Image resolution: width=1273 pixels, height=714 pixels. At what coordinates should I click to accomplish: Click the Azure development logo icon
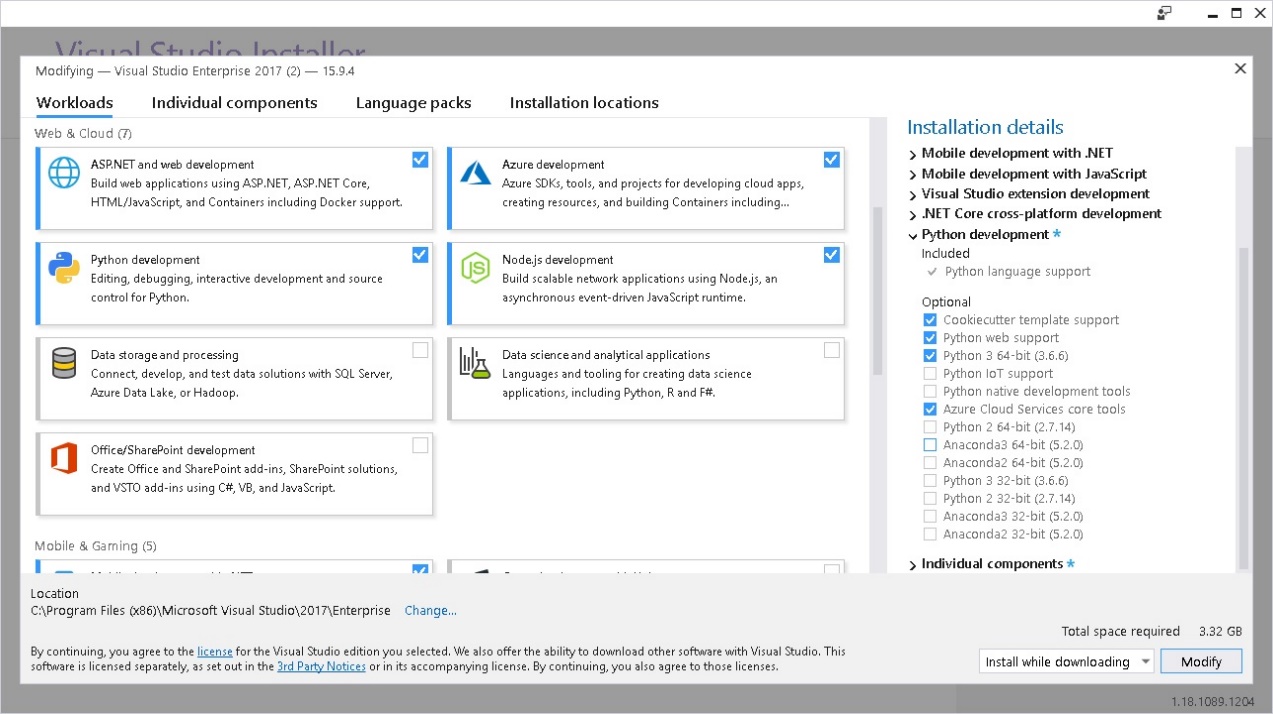(x=475, y=172)
